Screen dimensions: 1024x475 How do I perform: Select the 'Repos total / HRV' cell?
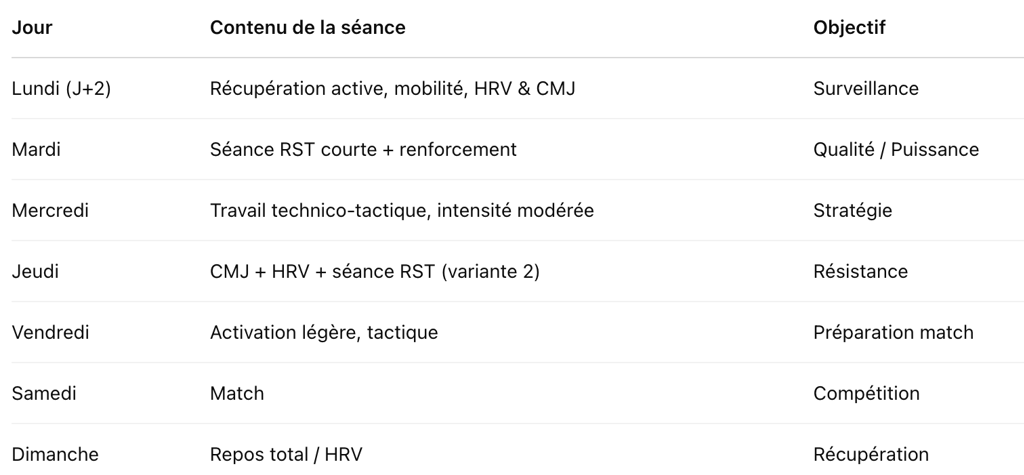point(286,455)
